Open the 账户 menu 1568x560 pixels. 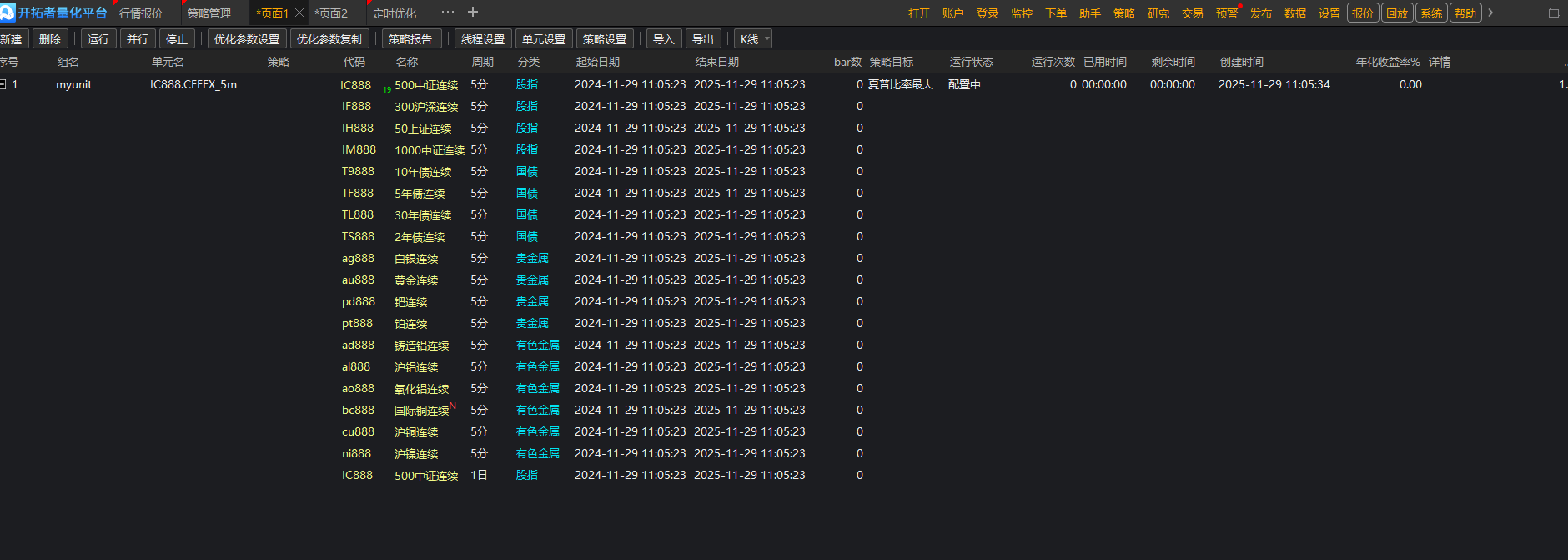click(x=953, y=13)
